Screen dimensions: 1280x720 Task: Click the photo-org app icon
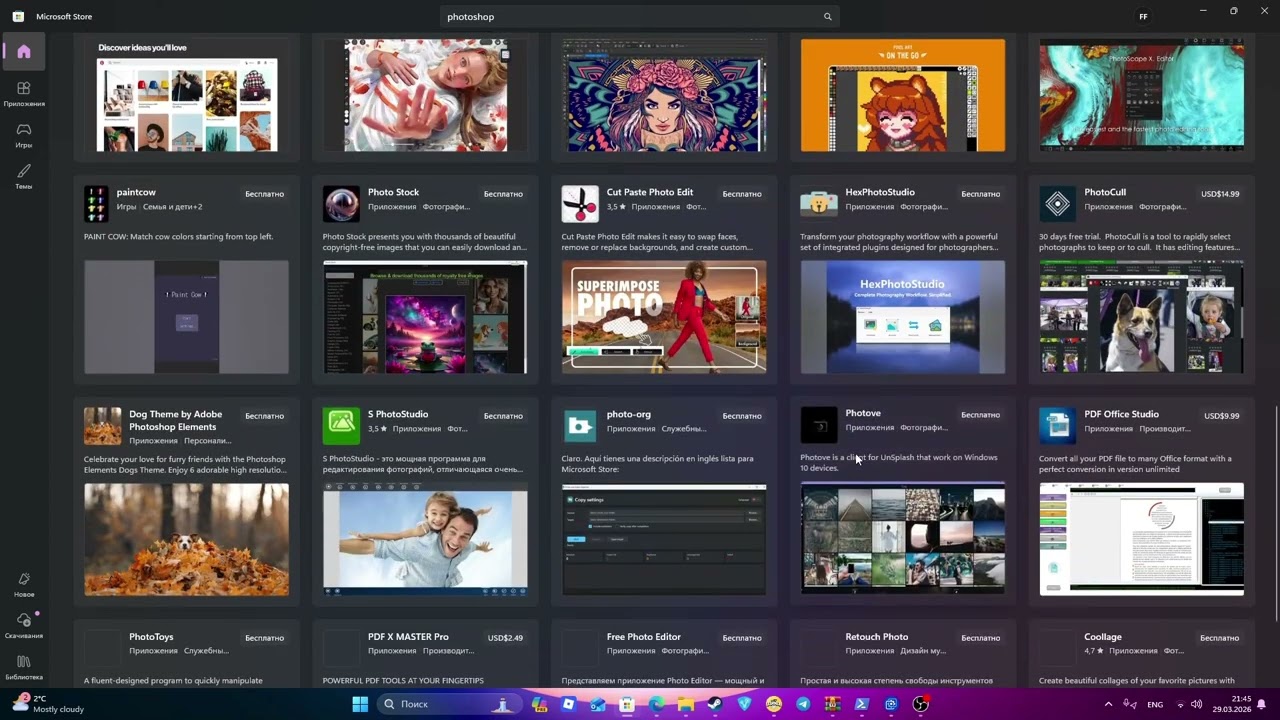pos(580,426)
